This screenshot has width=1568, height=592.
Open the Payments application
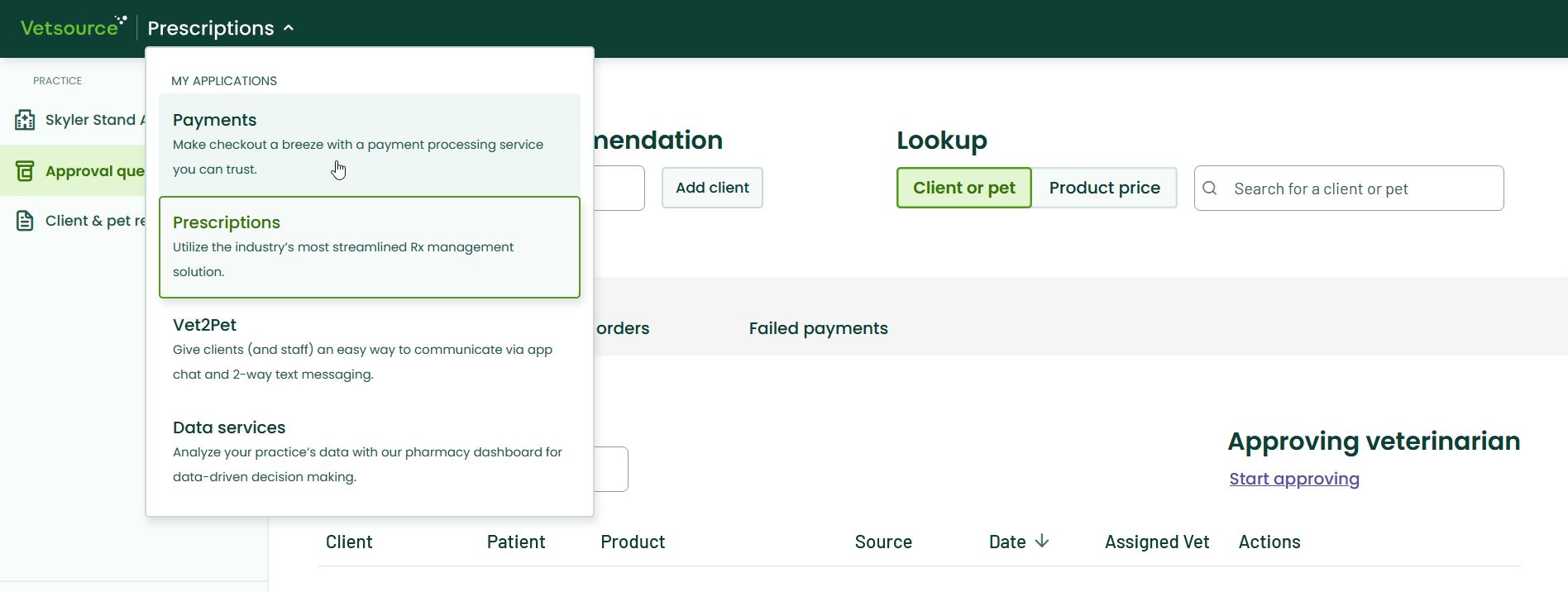pos(370,144)
